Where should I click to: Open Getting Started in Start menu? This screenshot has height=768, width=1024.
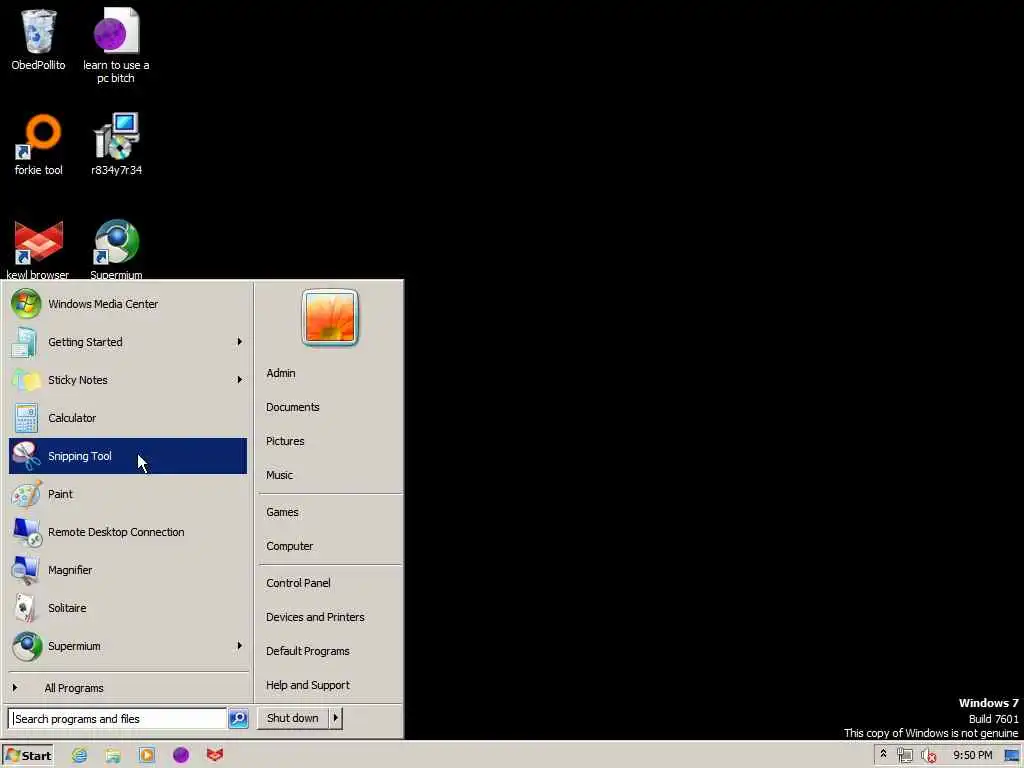click(128, 342)
